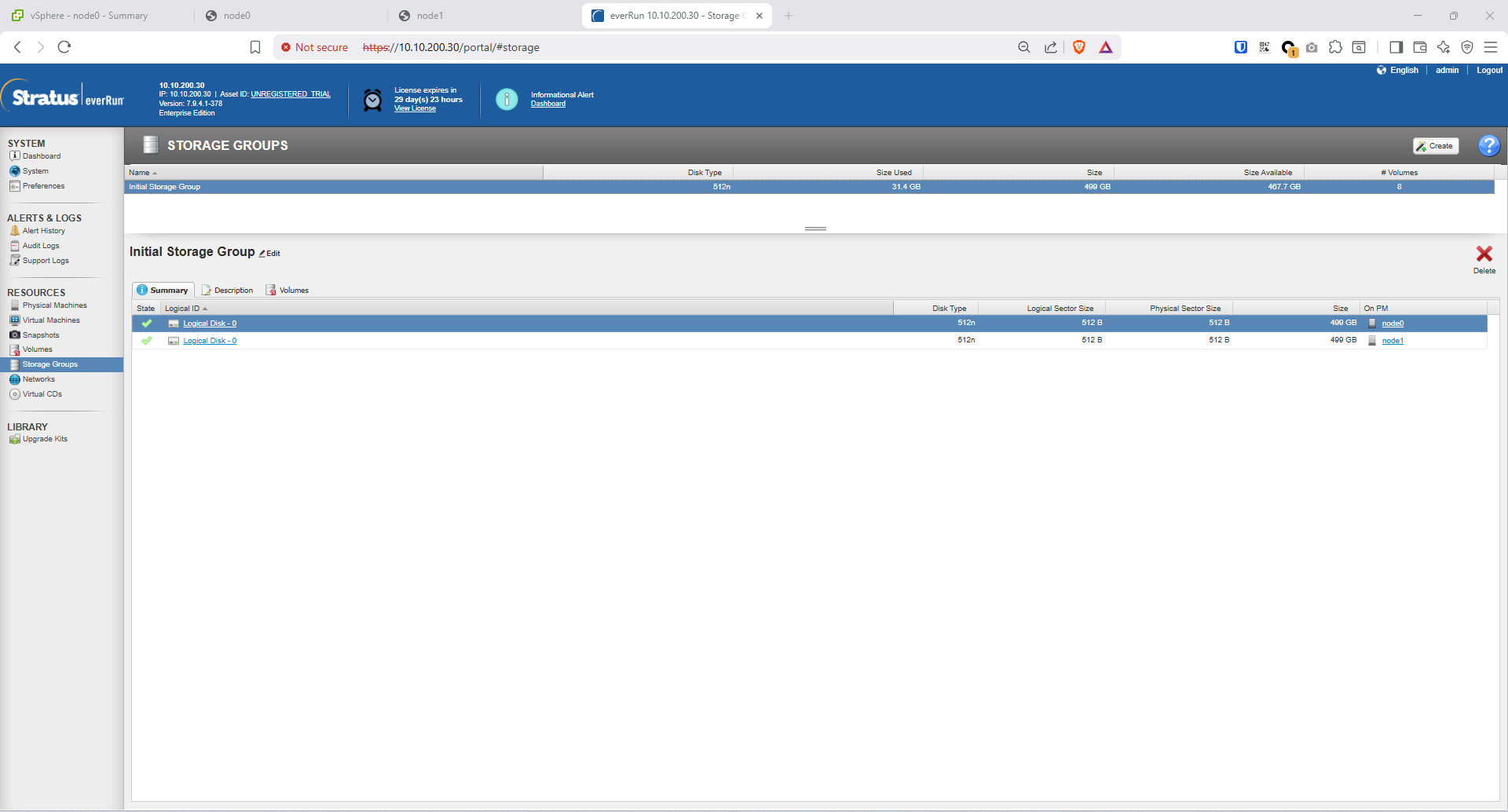
Task: Open Virtual Machines in sidebar
Action: click(51, 320)
